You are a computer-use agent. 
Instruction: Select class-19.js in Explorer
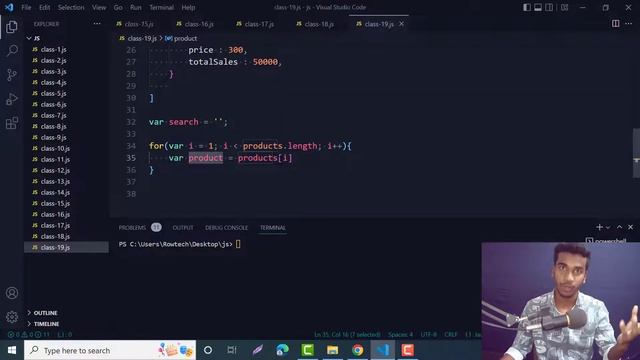point(67,247)
